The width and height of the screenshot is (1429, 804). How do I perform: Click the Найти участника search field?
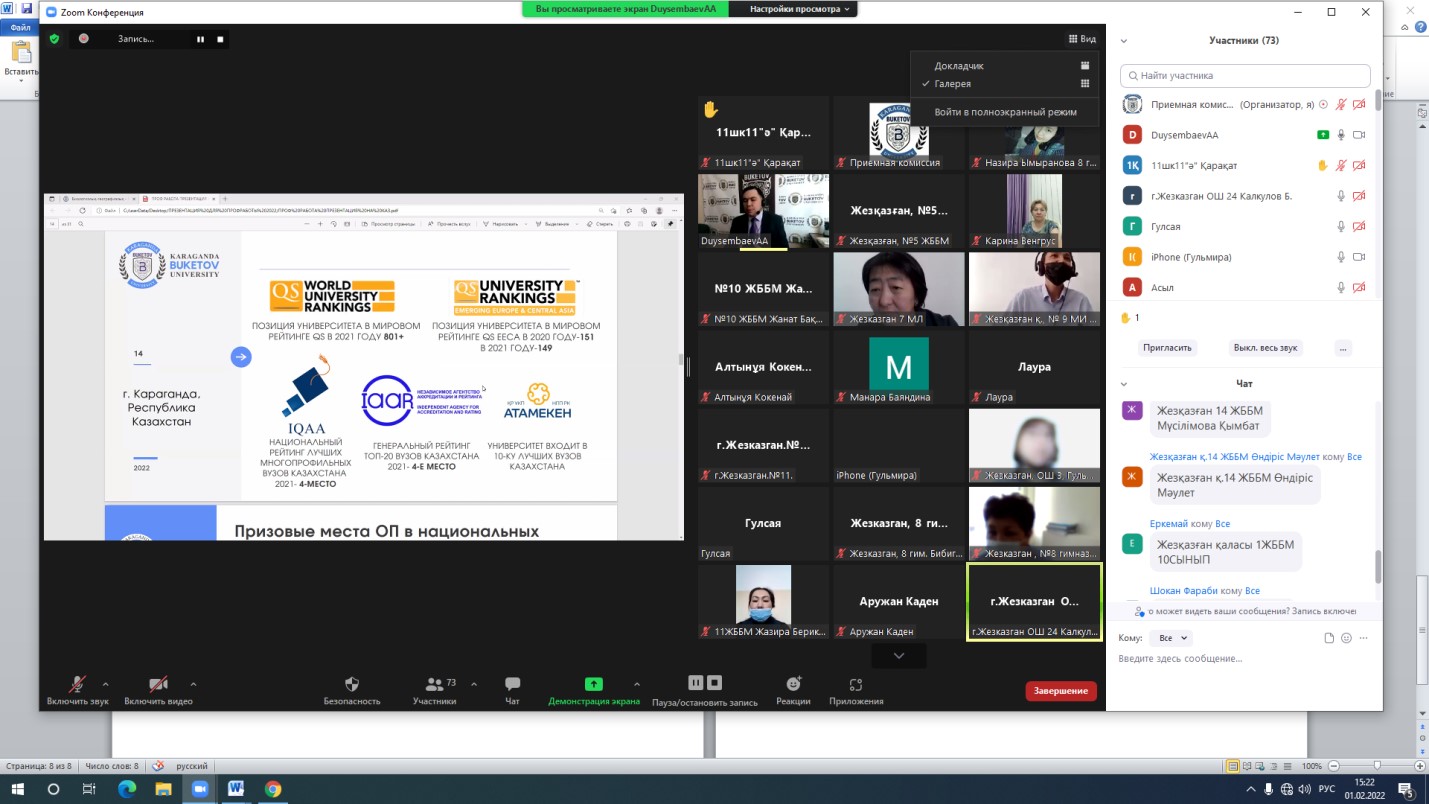pyautogui.click(x=1245, y=76)
